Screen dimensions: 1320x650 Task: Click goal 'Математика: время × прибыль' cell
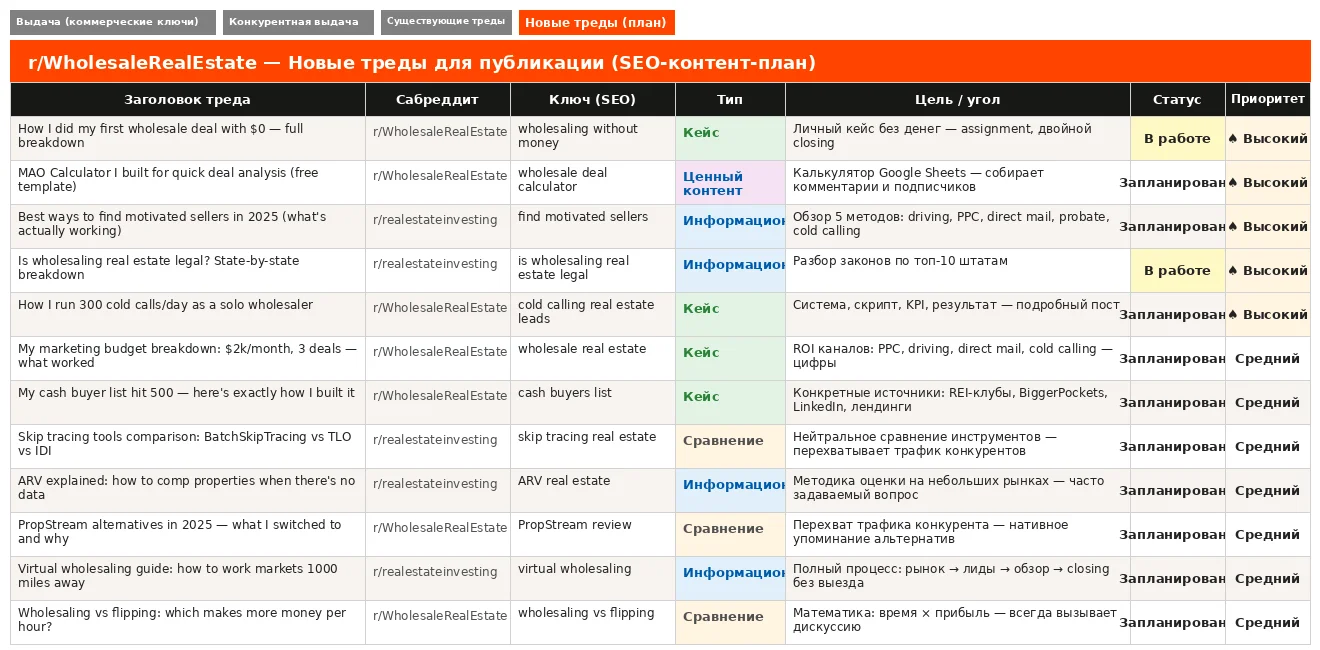[958, 623]
